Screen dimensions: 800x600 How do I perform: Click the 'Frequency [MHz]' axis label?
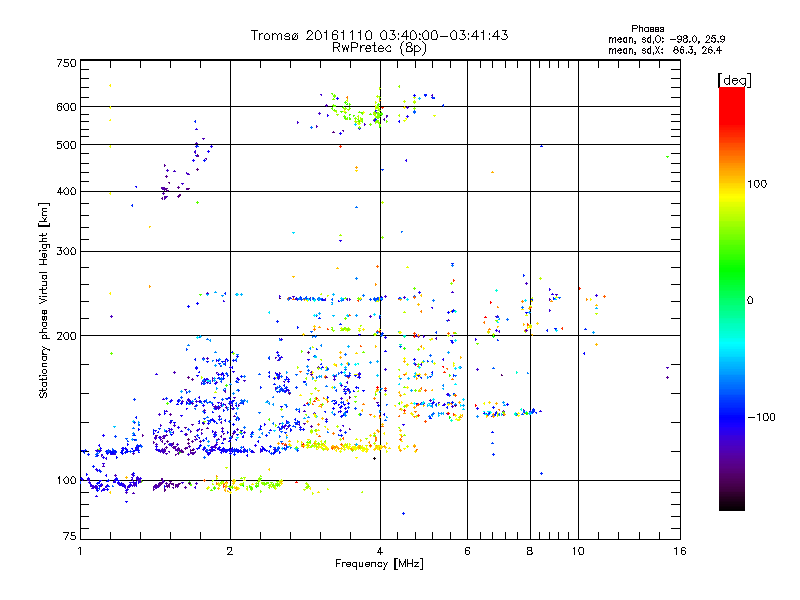379,564
